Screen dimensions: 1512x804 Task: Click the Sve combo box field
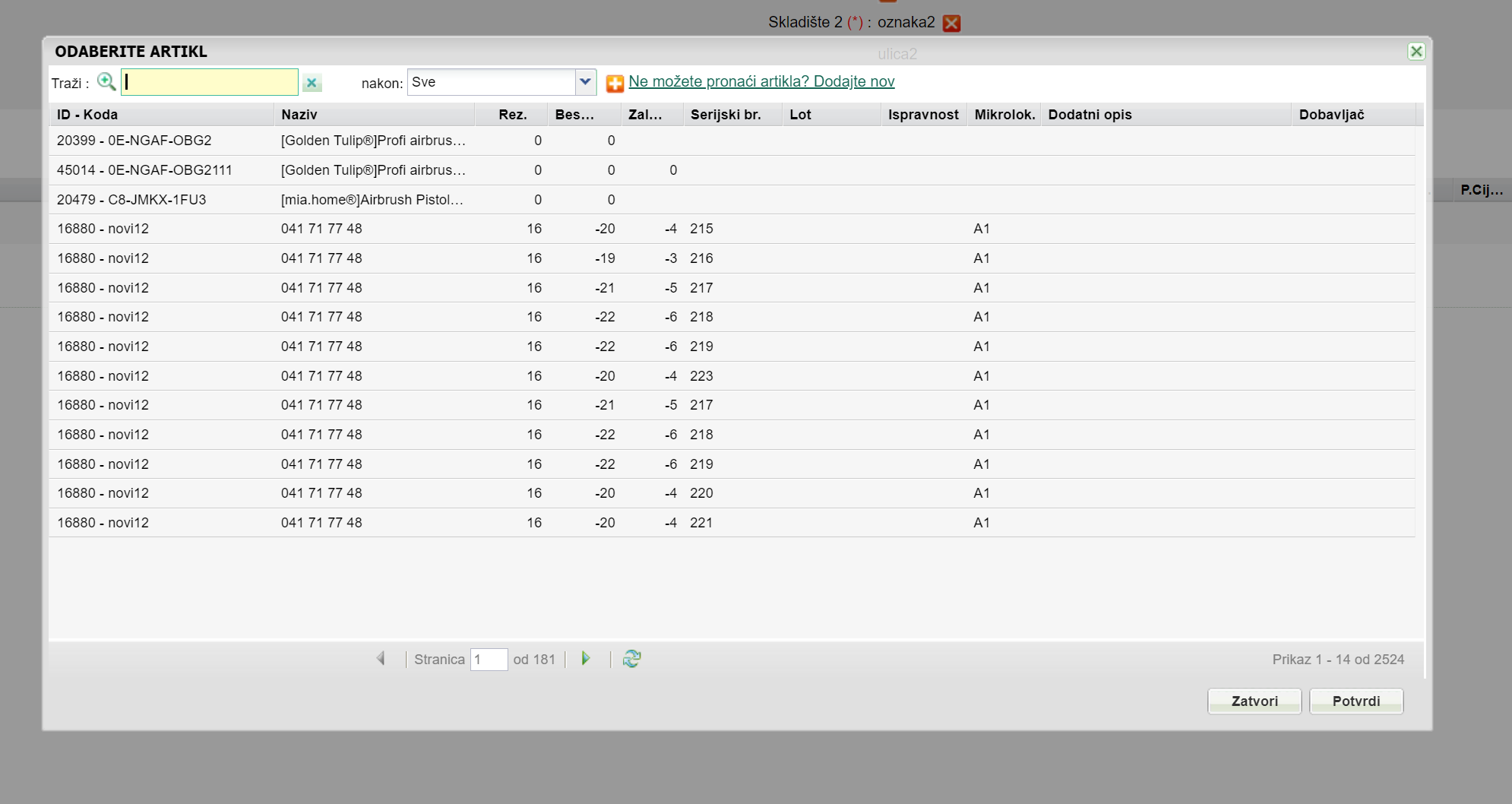point(492,82)
